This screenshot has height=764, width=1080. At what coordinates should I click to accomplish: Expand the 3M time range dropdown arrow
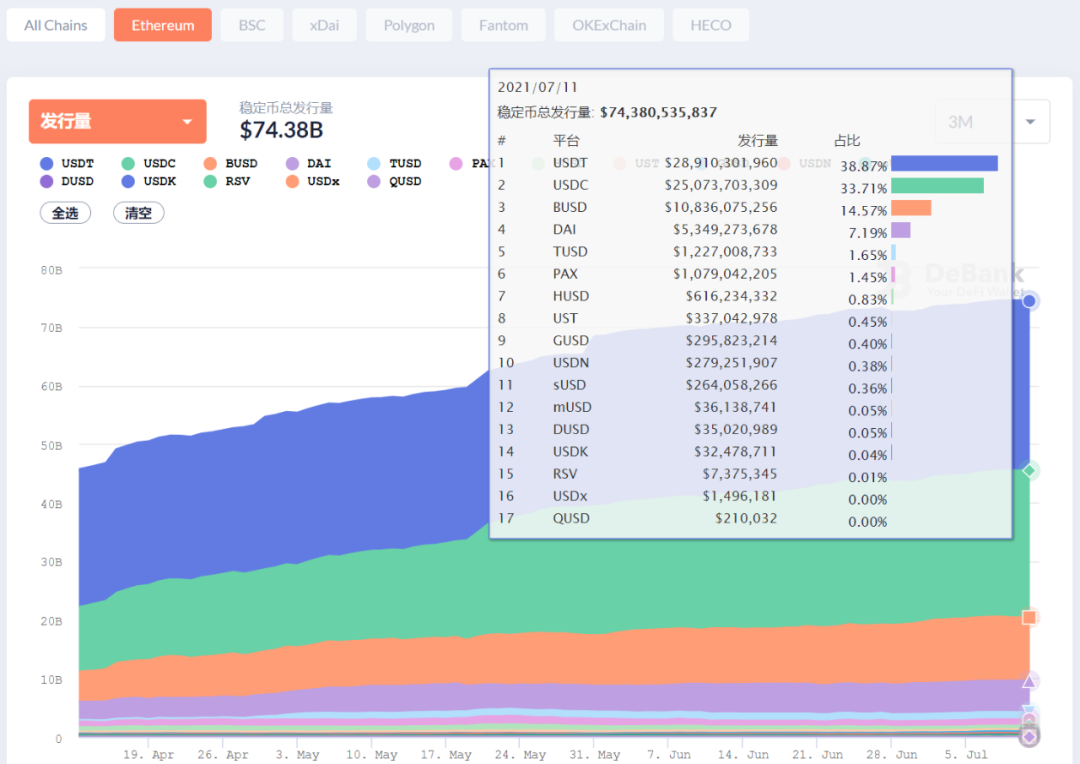1030,122
